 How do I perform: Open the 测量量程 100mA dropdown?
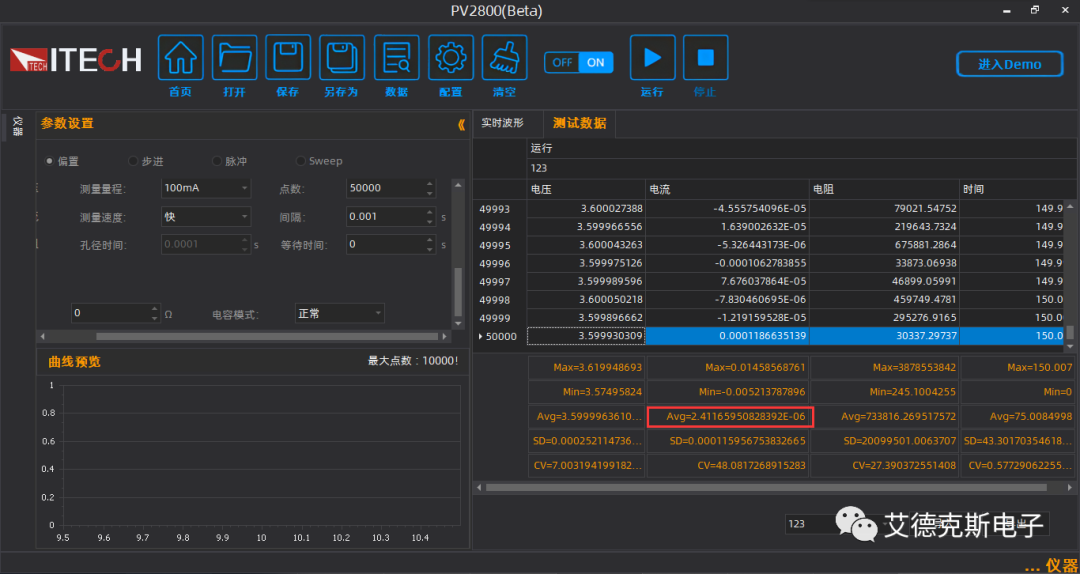click(206, 187)
